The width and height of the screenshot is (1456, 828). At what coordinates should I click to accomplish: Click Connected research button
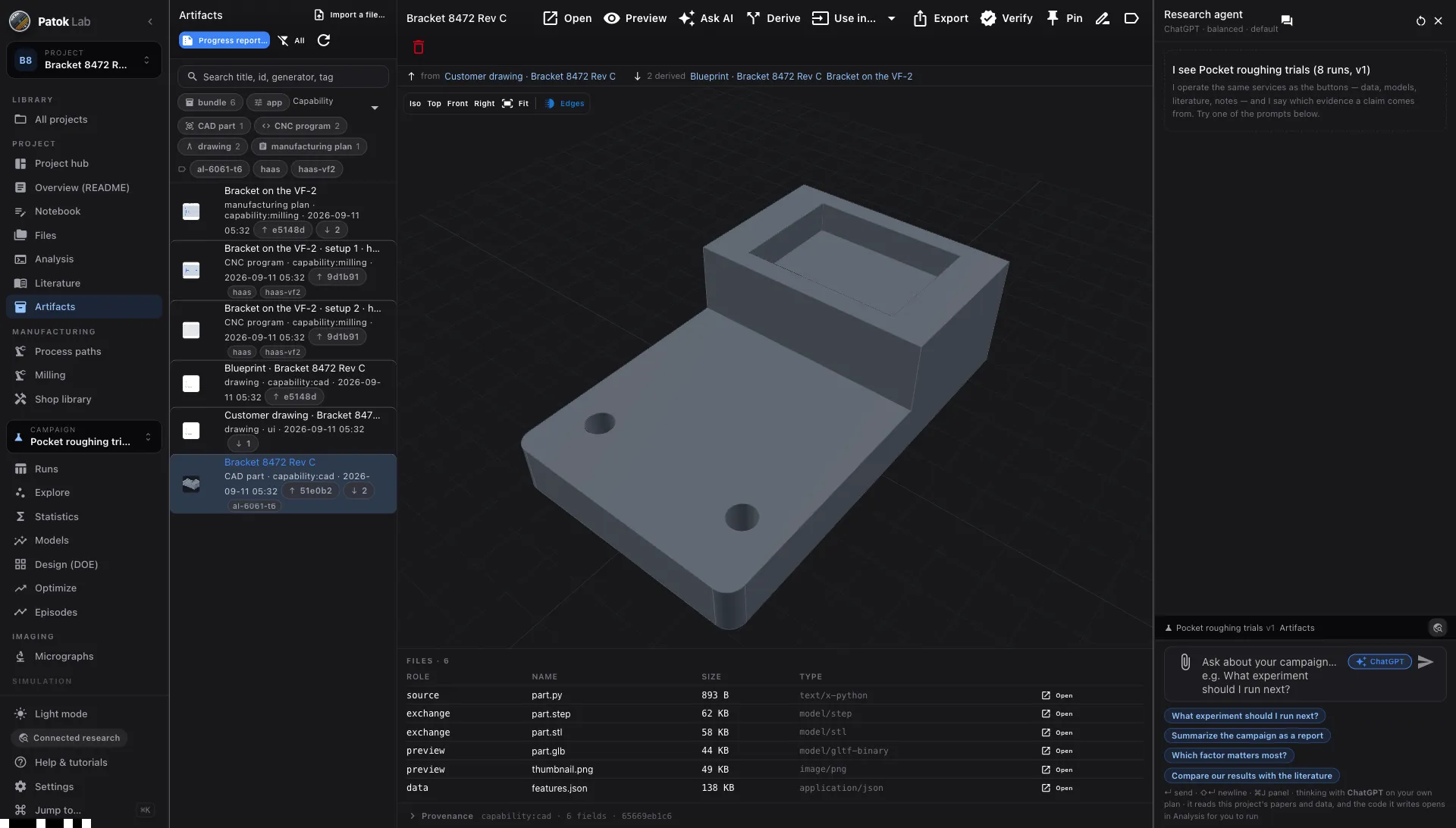pos(69,739)
